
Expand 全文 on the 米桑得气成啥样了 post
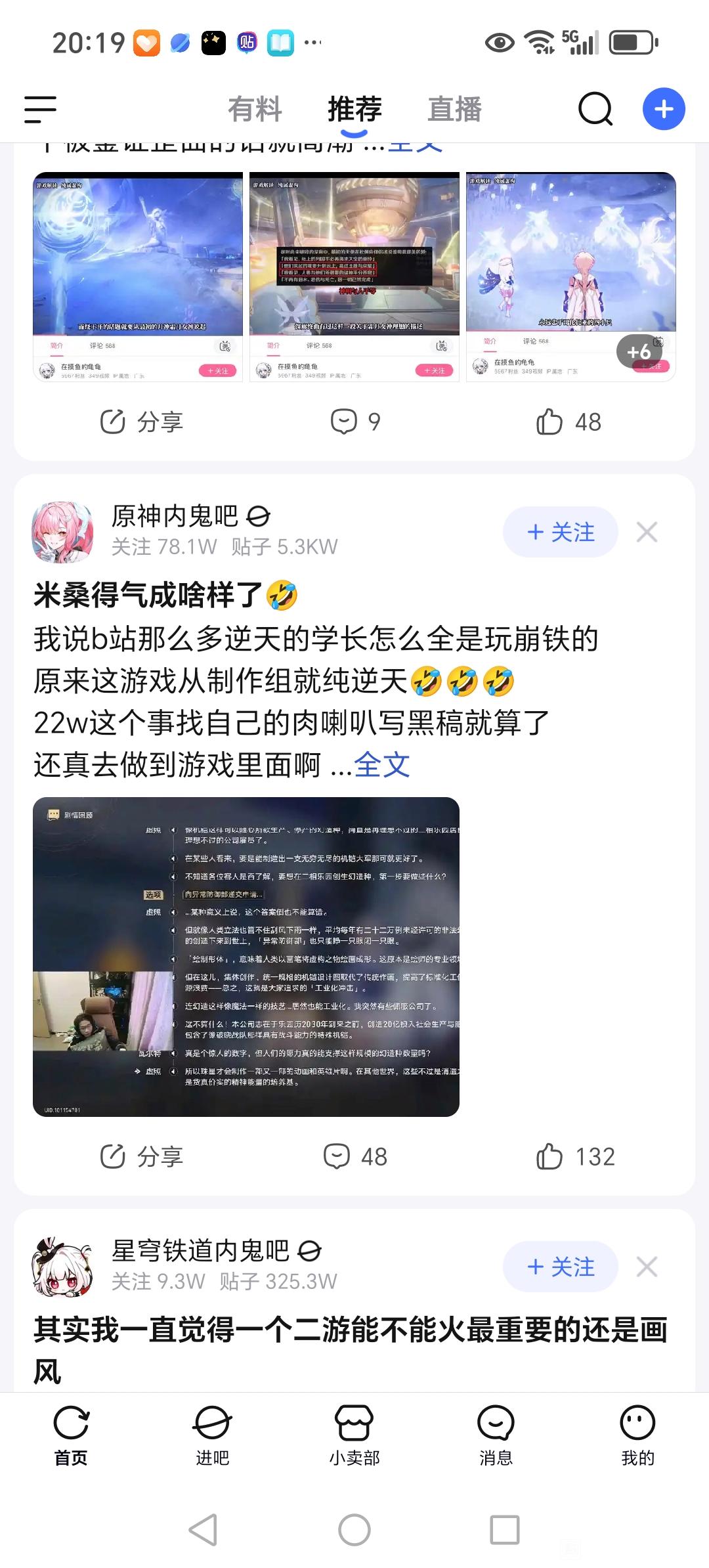pyautogui.click(x=382, y=765)
